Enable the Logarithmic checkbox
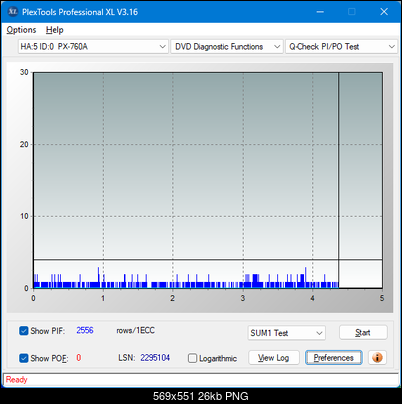Viewport: 402px width, 404px height. pos(192,358)
